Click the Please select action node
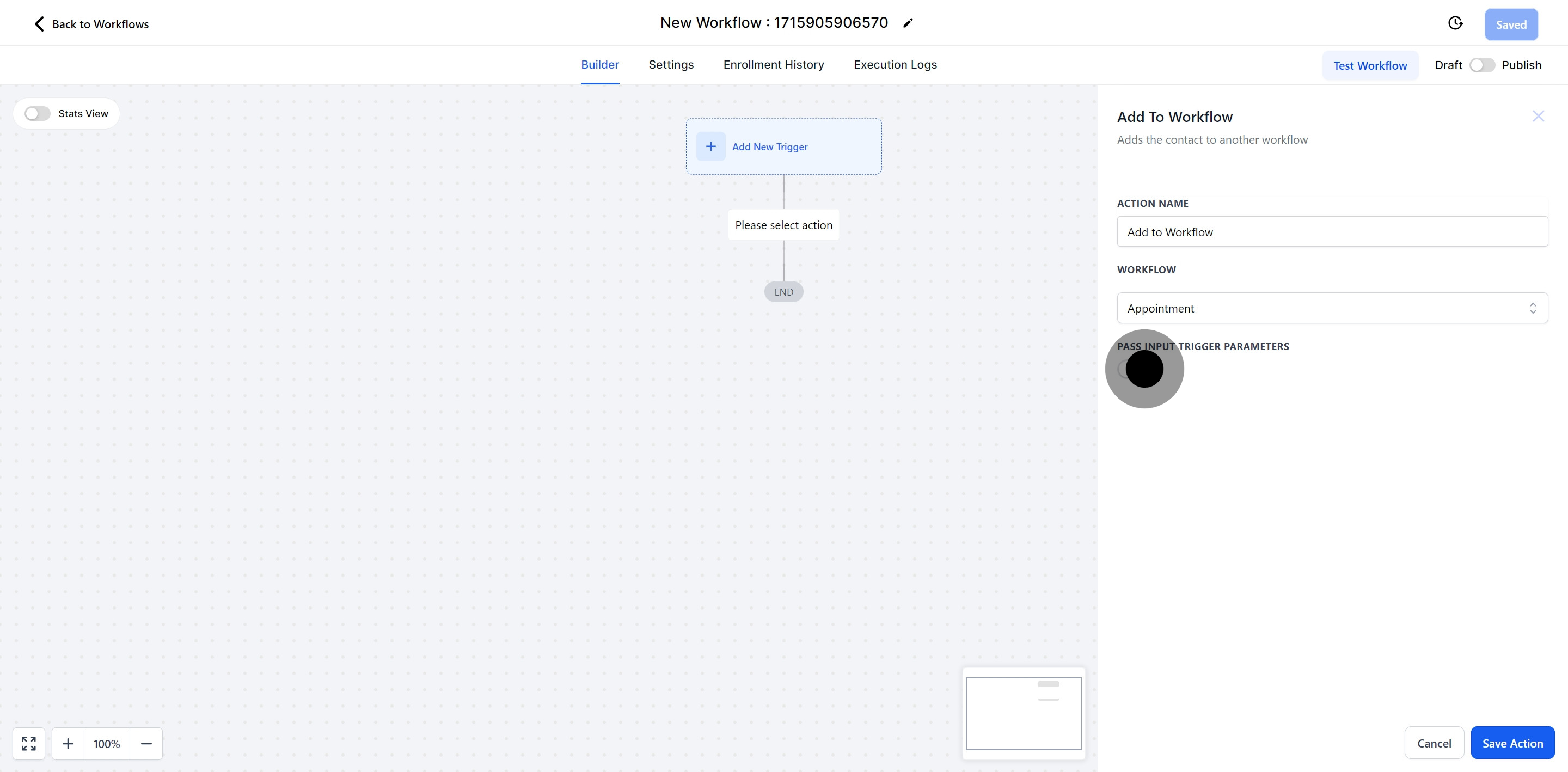Image resolution: width=1568 pixels, height=772 pixels. tap(783, 225)
